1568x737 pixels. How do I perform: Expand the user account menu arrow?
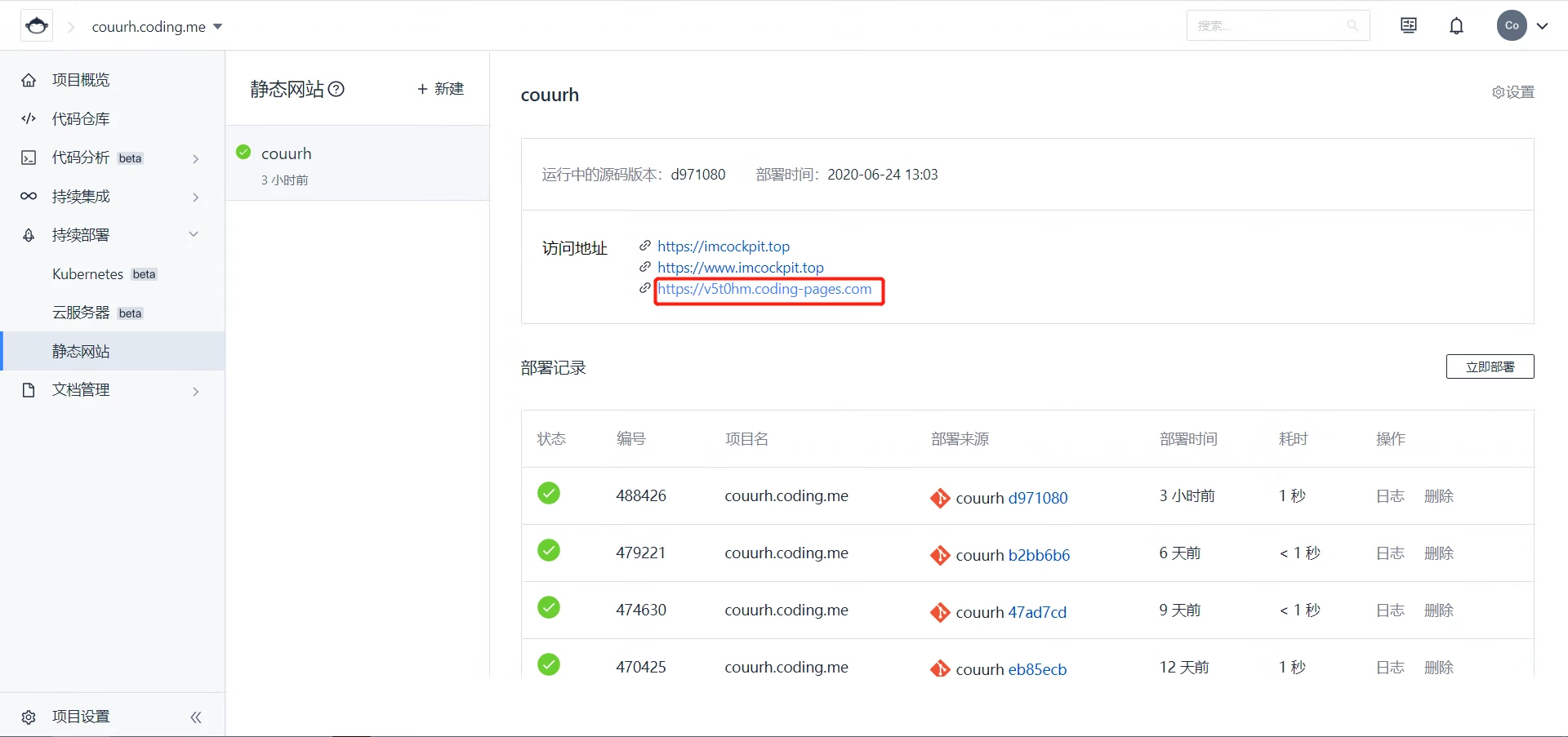1542,26
